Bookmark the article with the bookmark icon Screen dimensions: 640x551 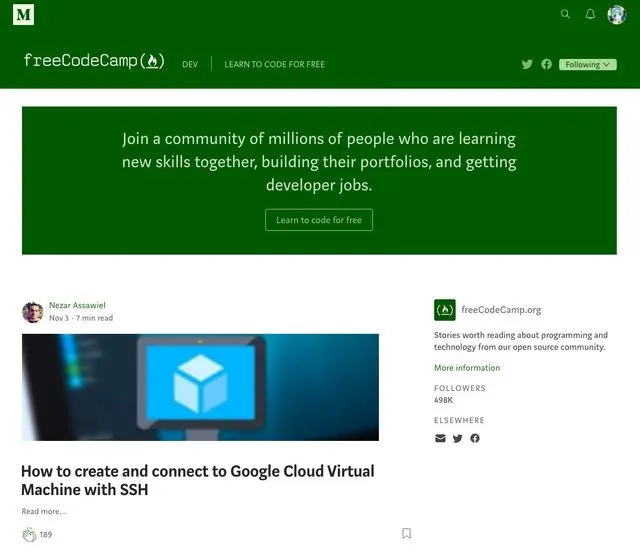point(406,533)
